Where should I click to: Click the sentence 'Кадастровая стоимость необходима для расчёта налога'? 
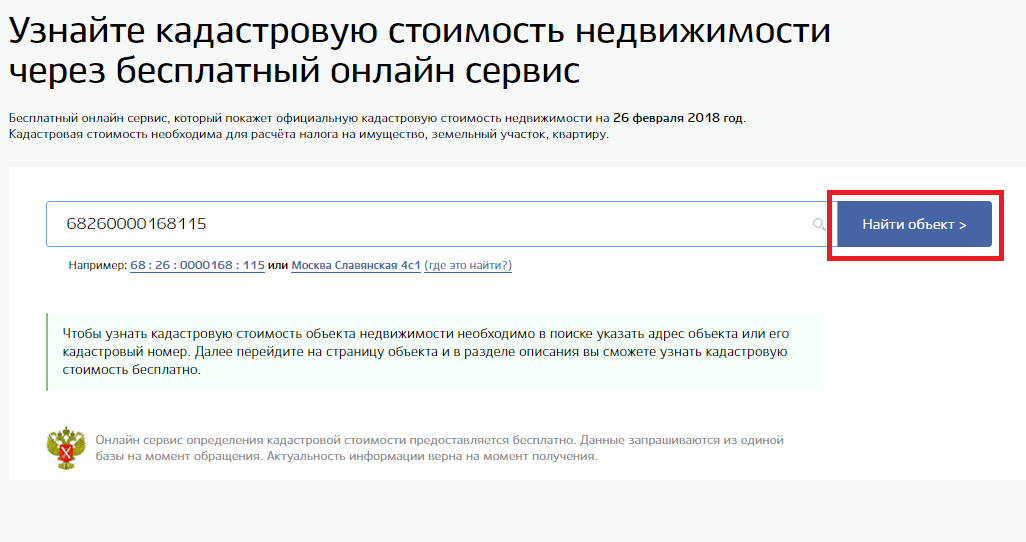coord(309,134)
